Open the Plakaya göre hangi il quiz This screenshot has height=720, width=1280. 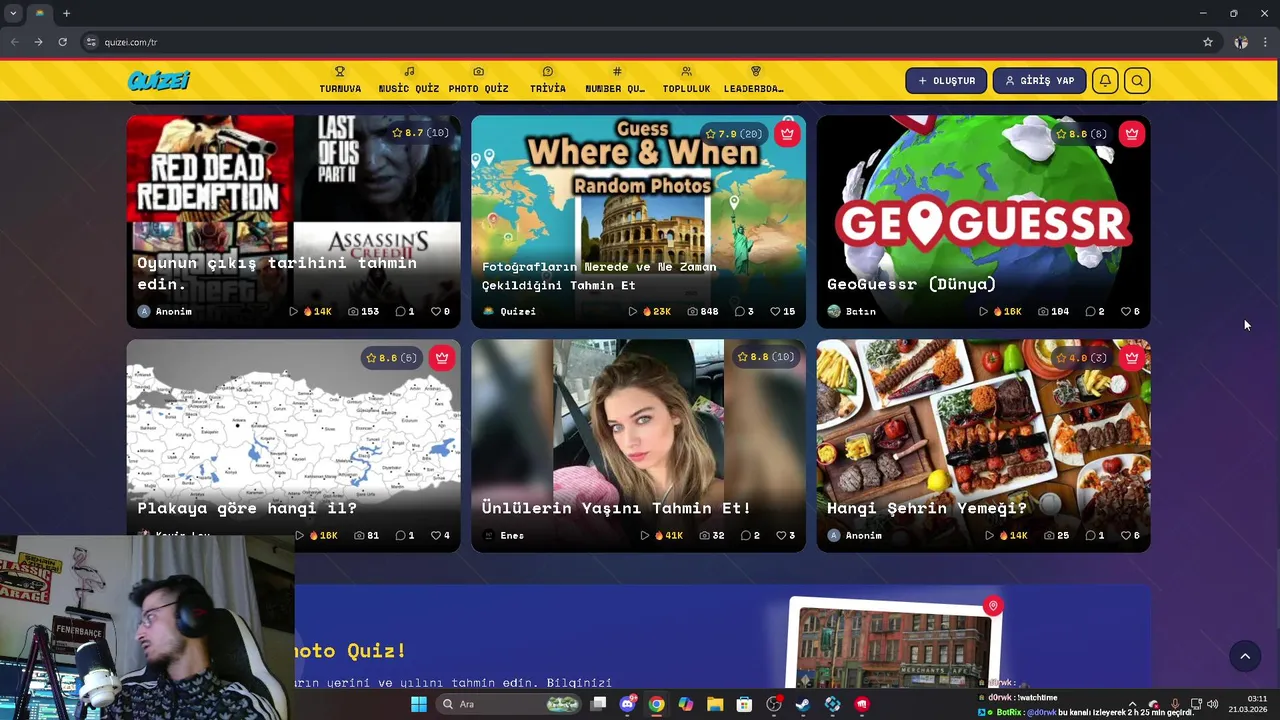pos(293,445)
